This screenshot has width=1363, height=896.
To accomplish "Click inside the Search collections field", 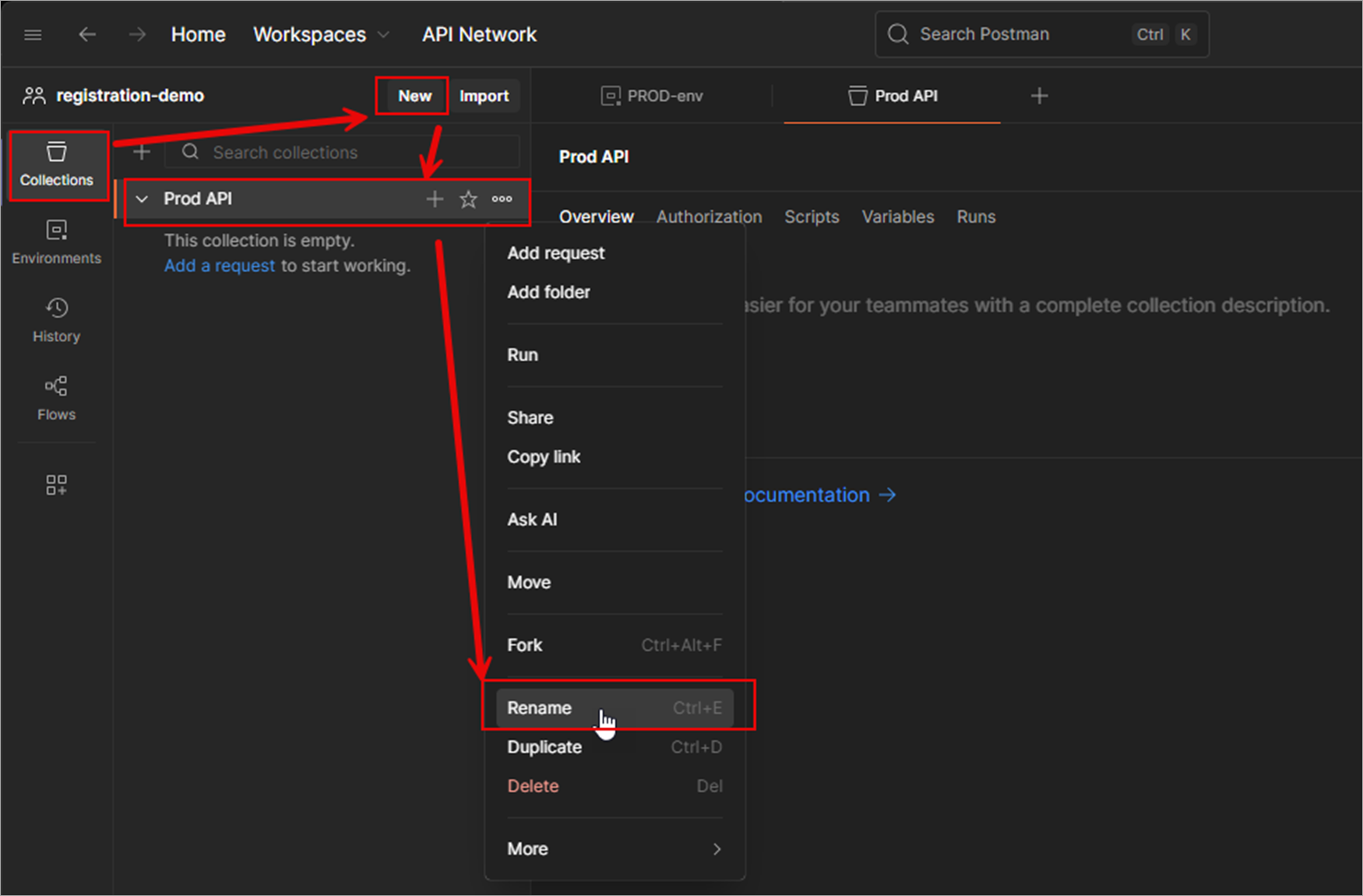I will pos(318,152).
